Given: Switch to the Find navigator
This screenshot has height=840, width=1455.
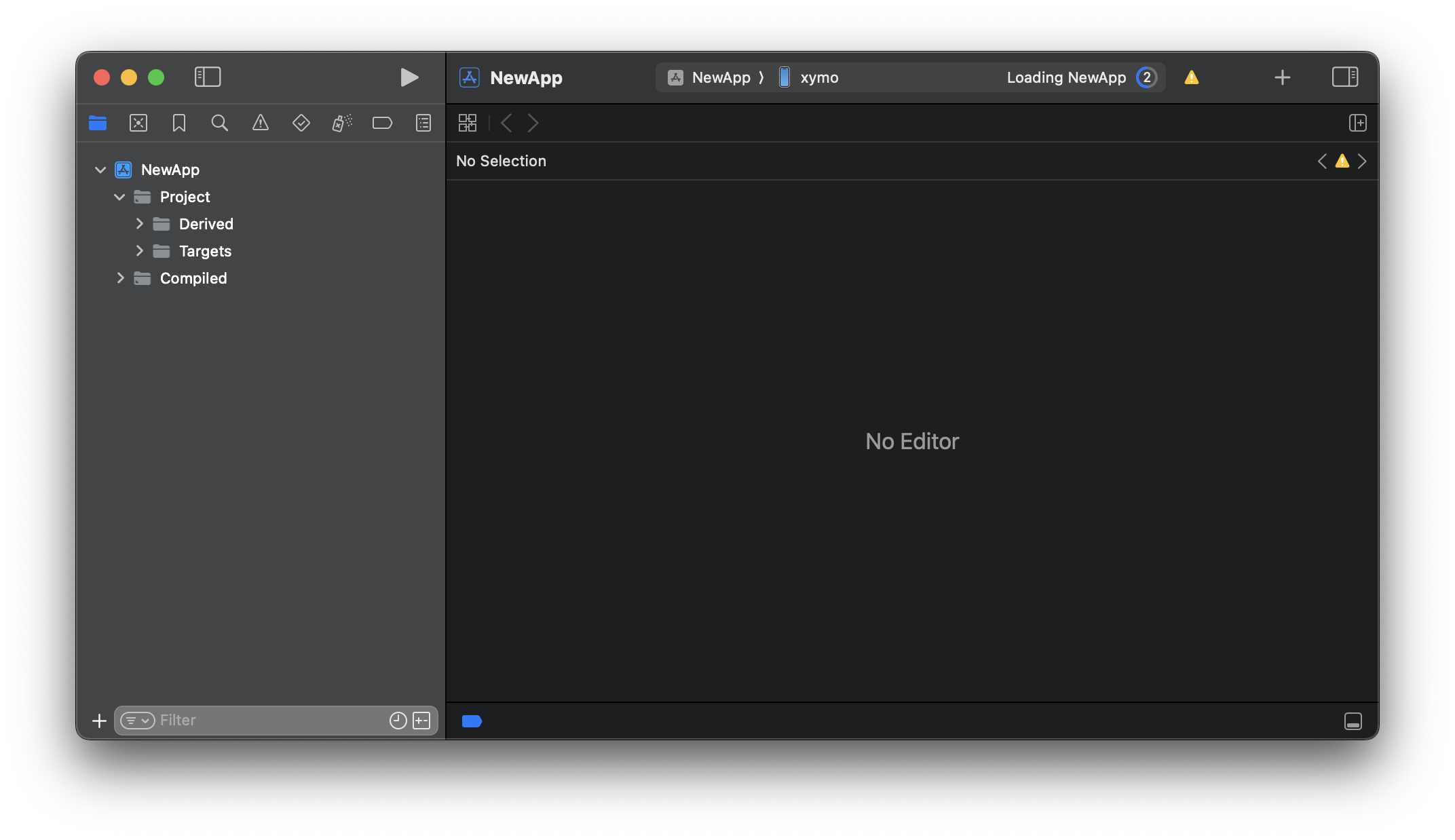Looking at the screenshot, I should tap(220, 123).
